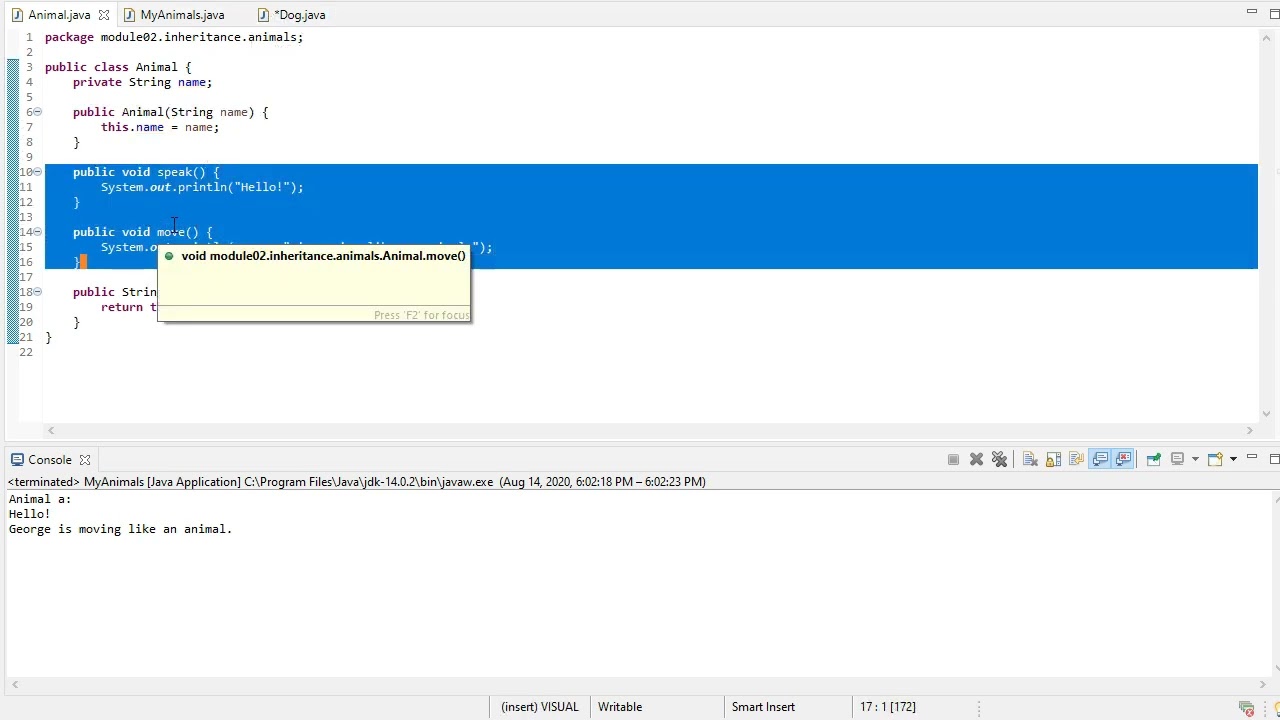Image resolution: width=1280 pixels, height=720 pixels.
Task: Clear the console output
Action: click(1030, 460)
